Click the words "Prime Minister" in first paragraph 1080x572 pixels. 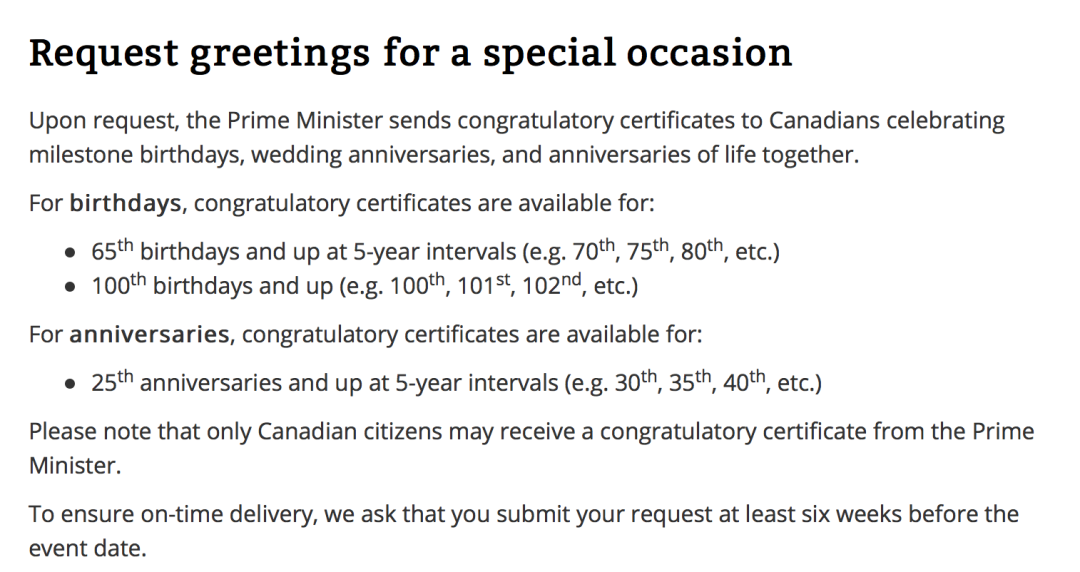click(x=304, y=121)
